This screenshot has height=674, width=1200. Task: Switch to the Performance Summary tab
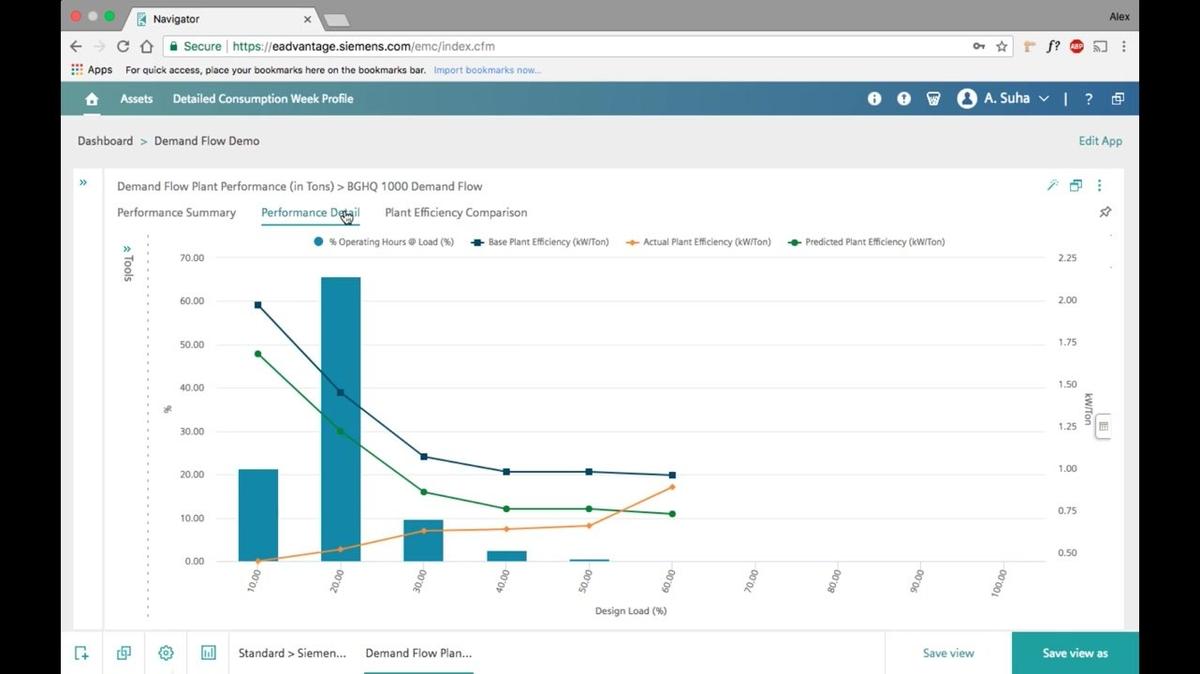pos(176,212)
